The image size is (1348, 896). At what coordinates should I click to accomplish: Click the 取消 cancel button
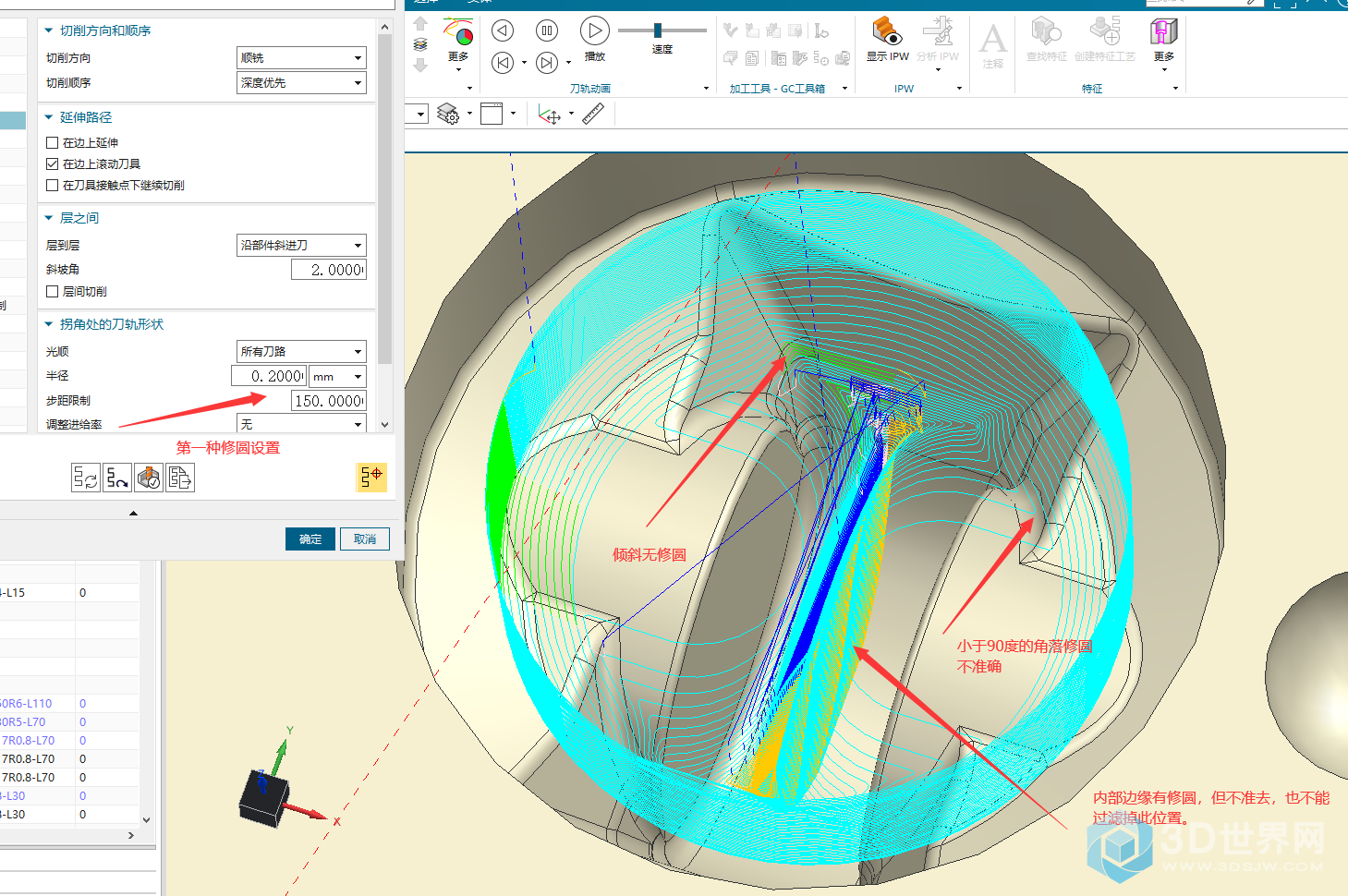tap(365, 539)
